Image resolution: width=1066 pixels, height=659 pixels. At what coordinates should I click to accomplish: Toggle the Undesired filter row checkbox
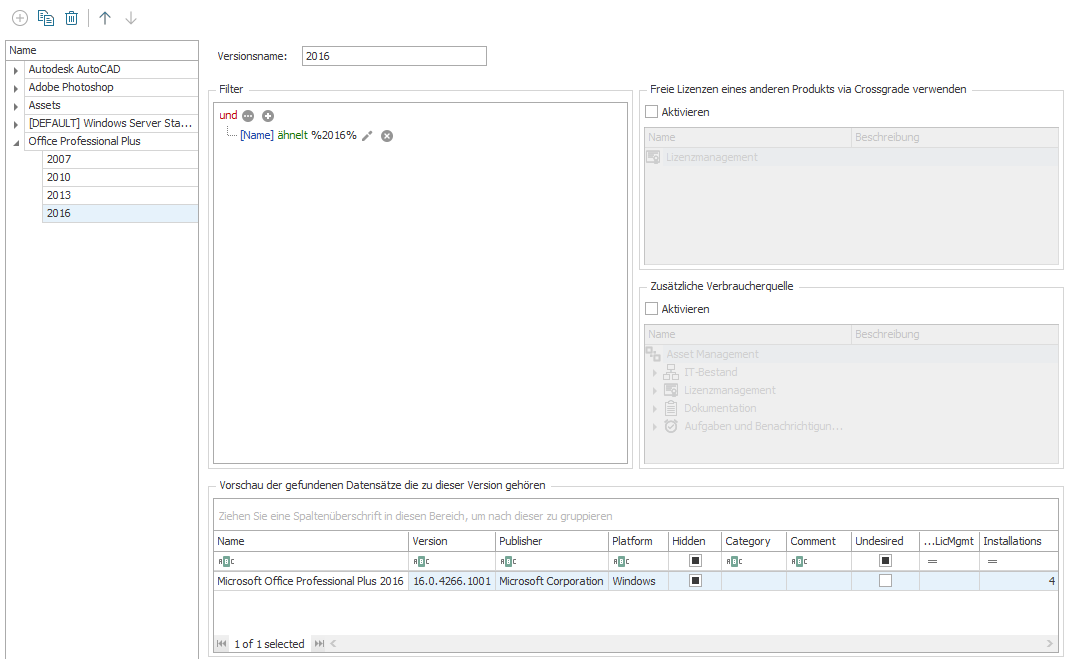click(x=885, y=561)
